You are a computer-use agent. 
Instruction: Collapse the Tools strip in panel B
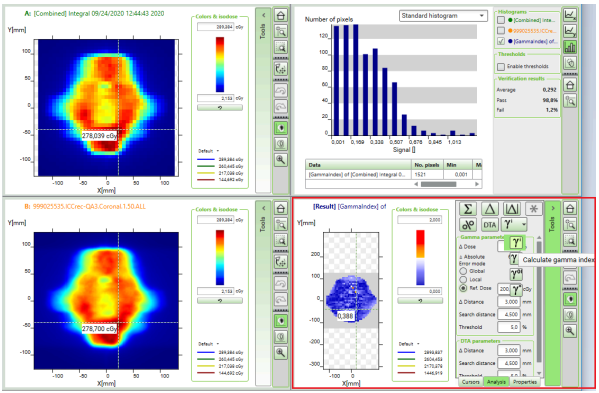point(263,209)
